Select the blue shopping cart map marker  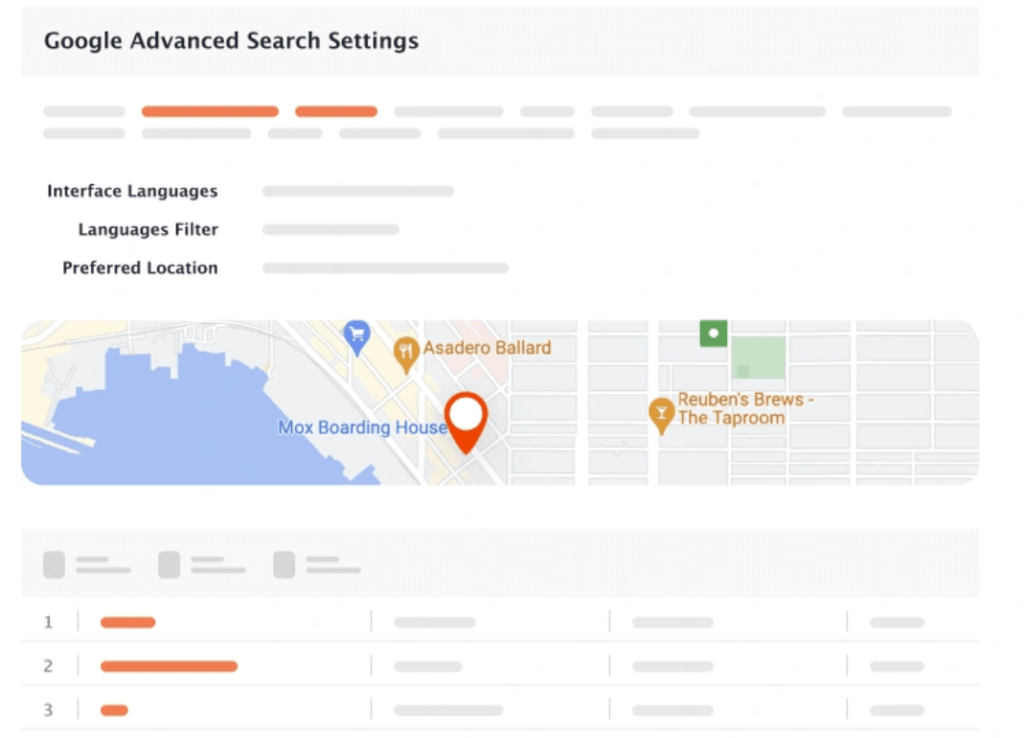tap(357, 336)
